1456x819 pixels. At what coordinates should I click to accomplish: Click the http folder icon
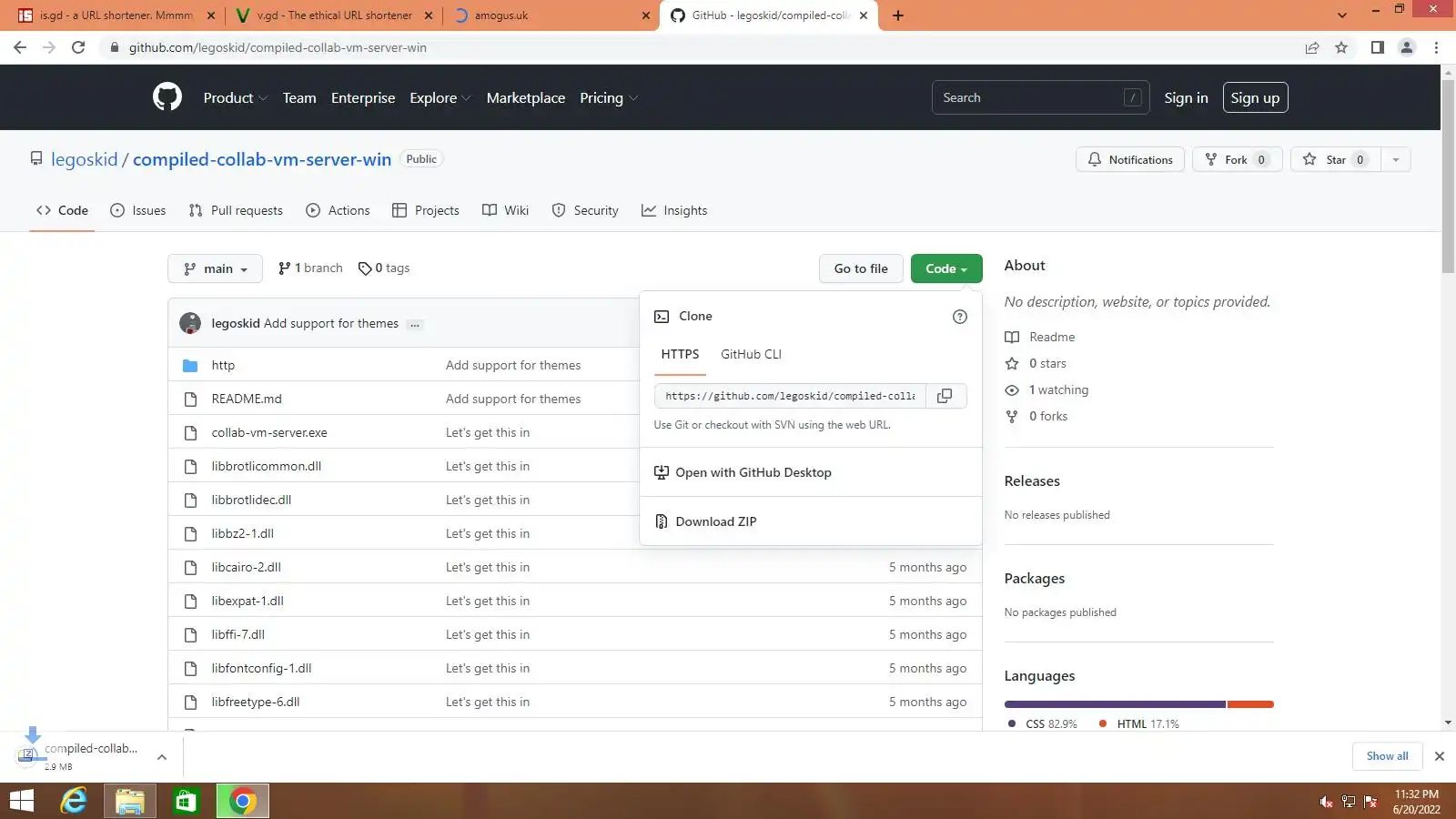pos(190,365)
